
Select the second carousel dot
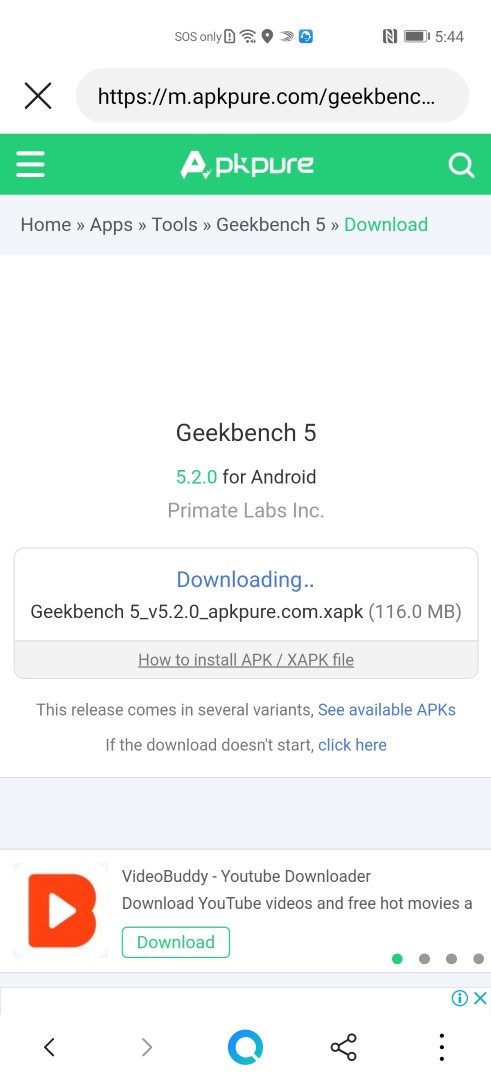(424, 958)
